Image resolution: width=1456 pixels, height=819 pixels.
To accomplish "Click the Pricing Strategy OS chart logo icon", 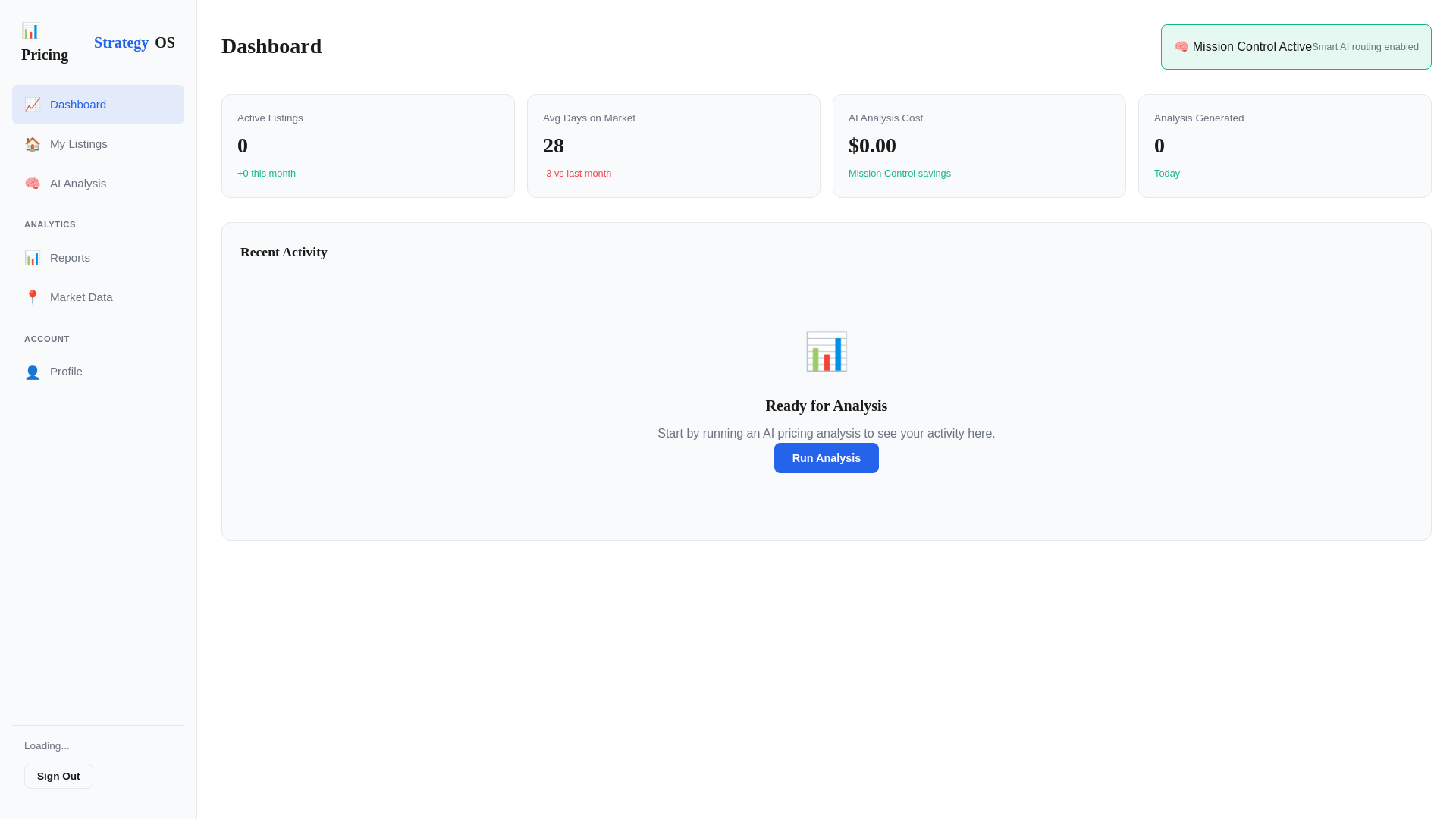I will [x=30, y=31].
